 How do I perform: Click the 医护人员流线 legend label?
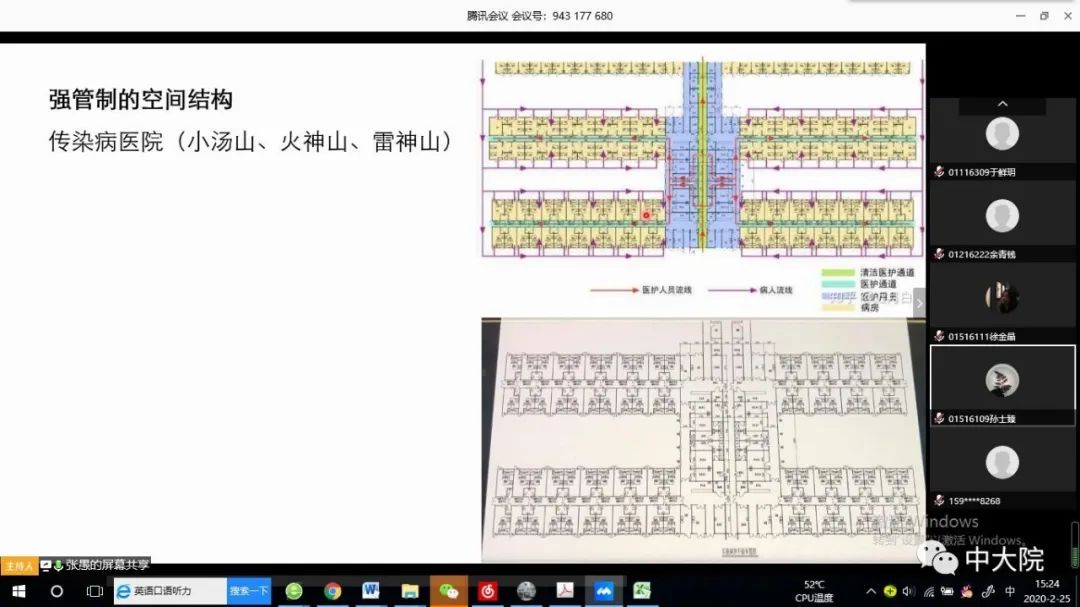tap(667, 290)
